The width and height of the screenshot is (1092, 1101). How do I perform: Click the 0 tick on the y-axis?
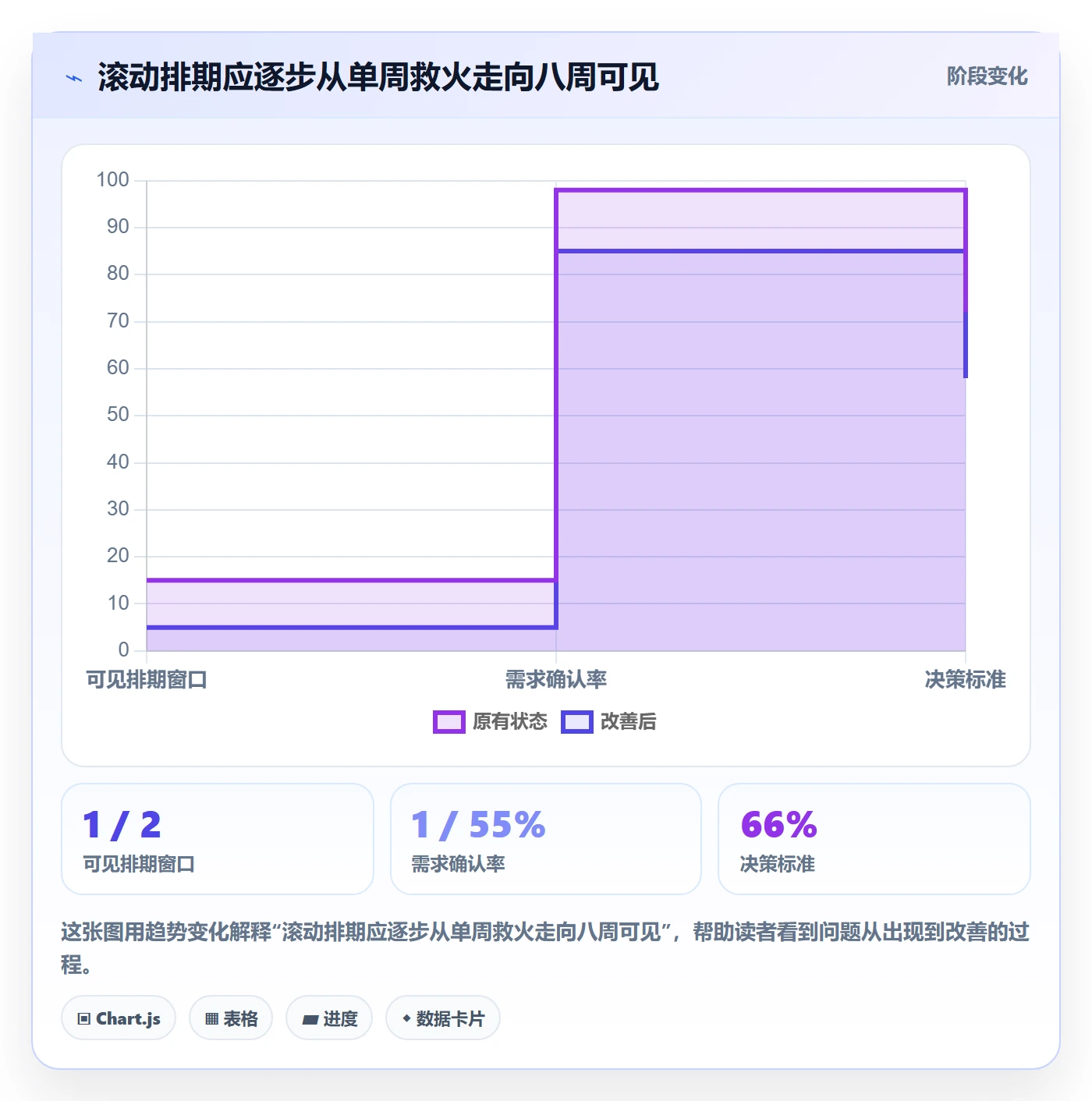pos(123,650)
